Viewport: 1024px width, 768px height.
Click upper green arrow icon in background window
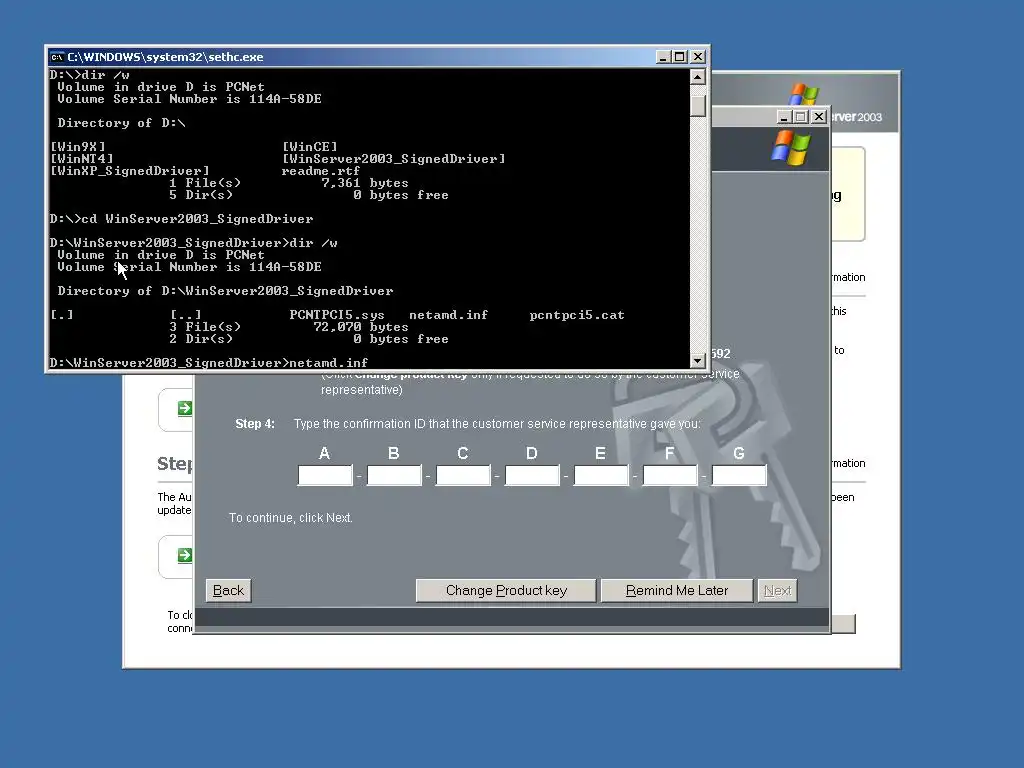point(185,408)
